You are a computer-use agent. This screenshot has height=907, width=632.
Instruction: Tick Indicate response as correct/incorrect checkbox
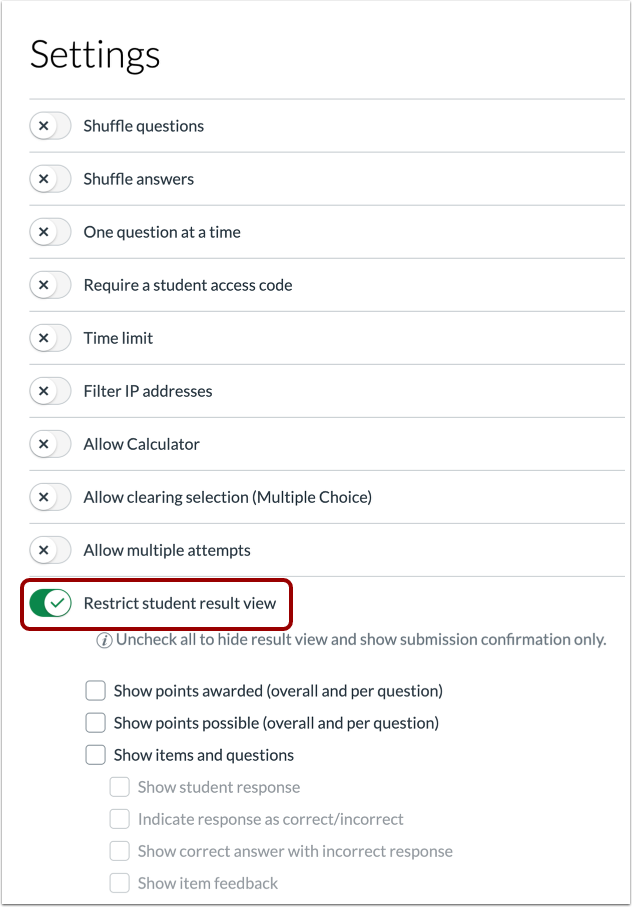(x=120, y=819)
